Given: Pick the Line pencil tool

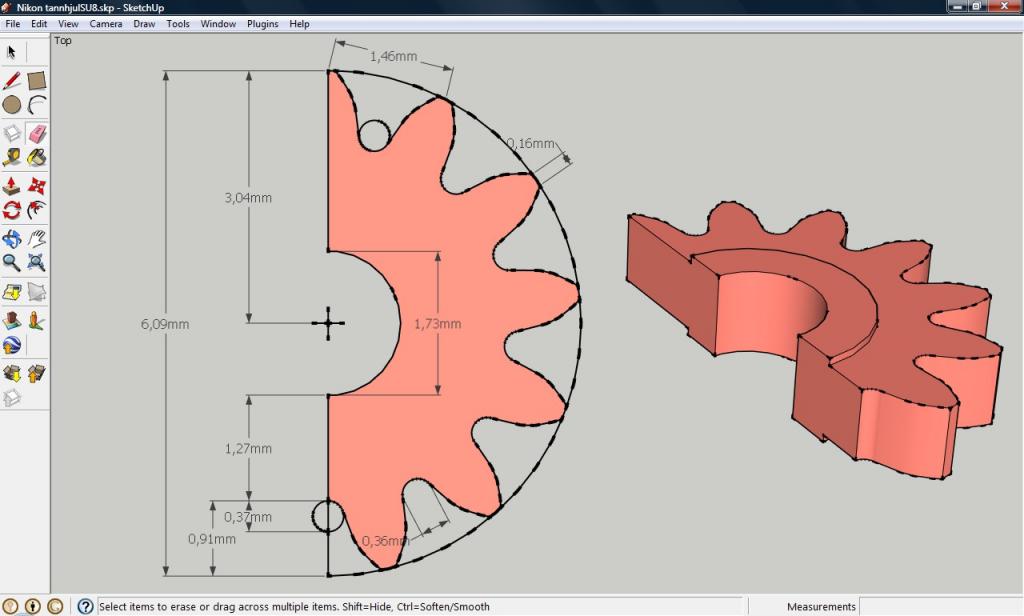Looking at the screenshot, I should pos(12,80).
